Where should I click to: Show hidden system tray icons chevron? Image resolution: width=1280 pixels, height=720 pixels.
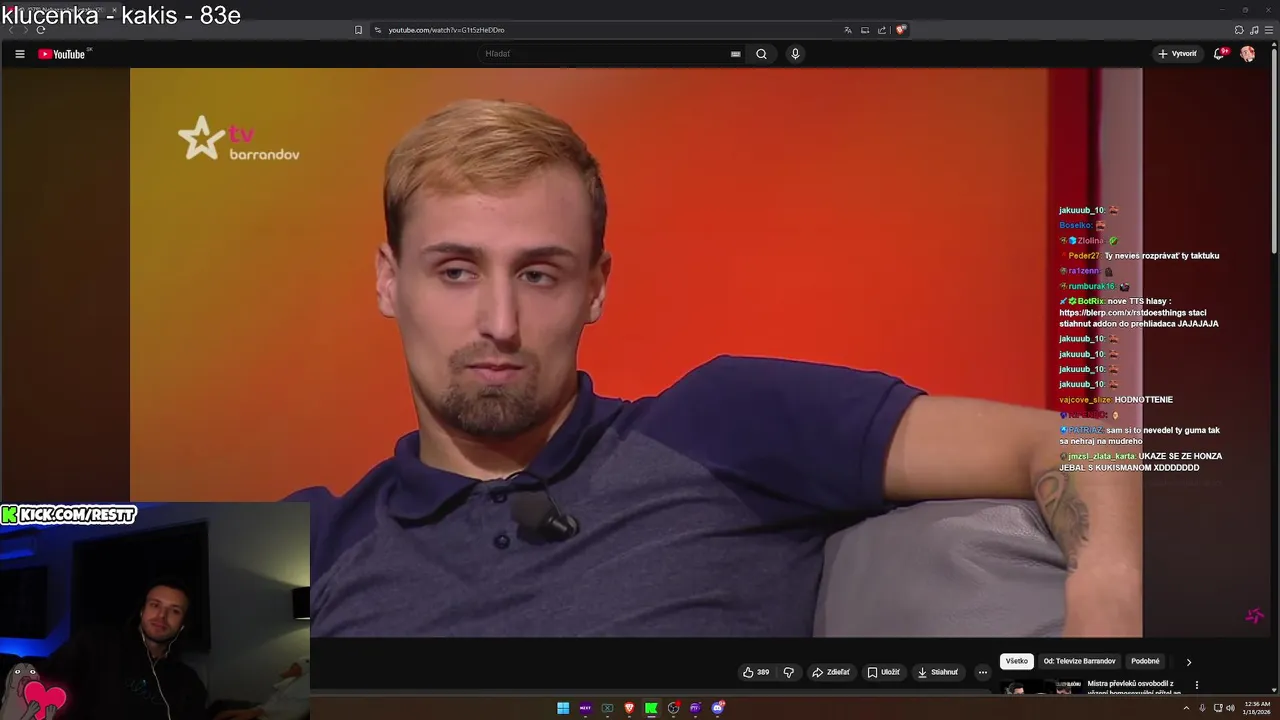pos(1187,708)
